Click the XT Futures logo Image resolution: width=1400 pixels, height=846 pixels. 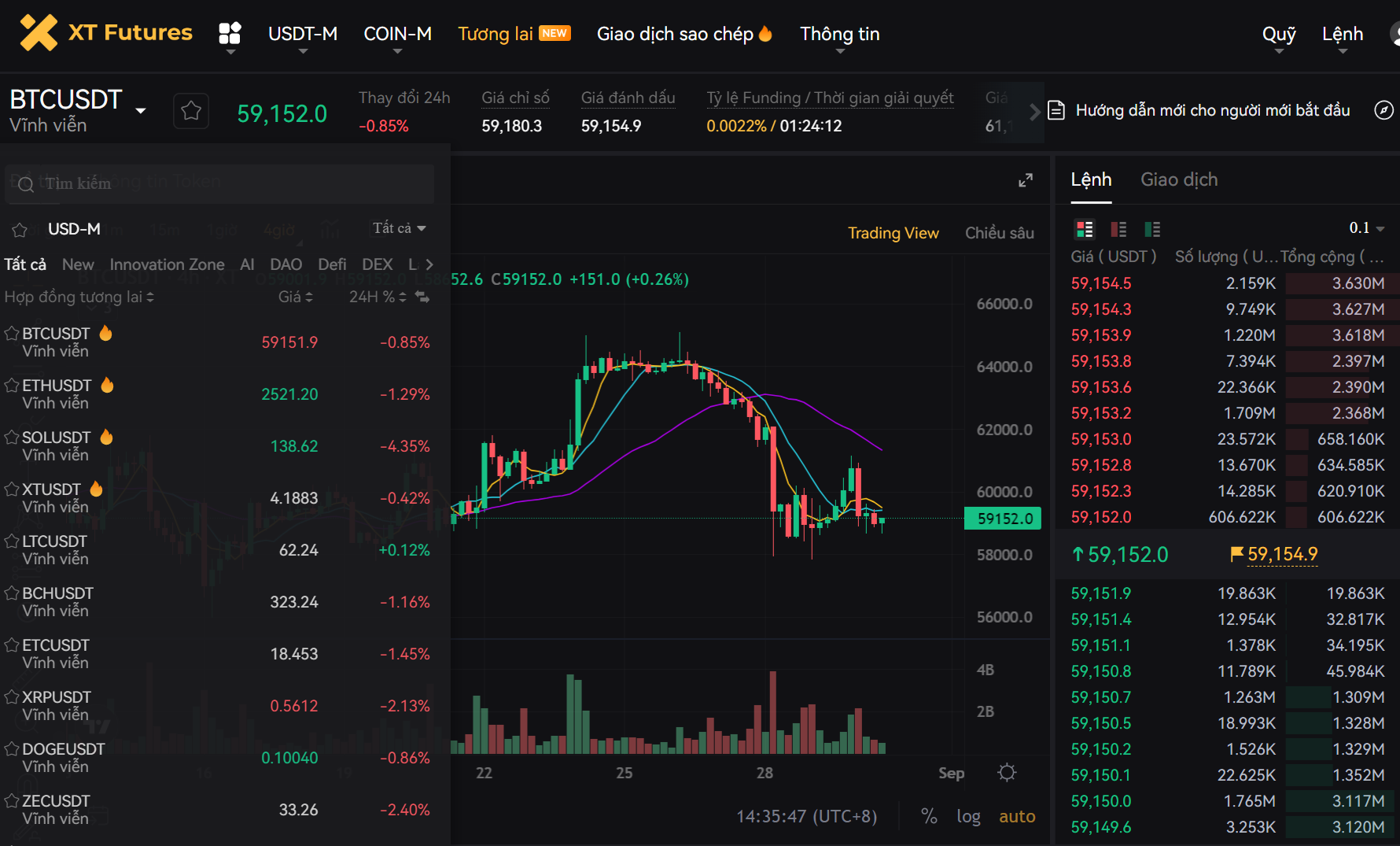point(105,33)
